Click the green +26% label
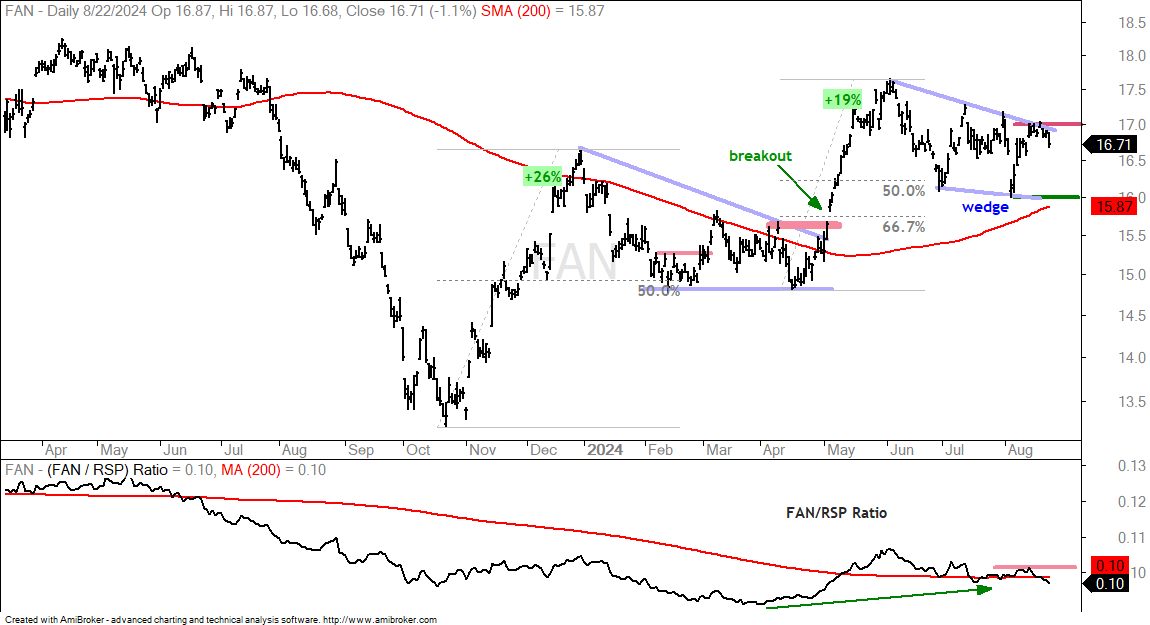 tap(543, 177)
